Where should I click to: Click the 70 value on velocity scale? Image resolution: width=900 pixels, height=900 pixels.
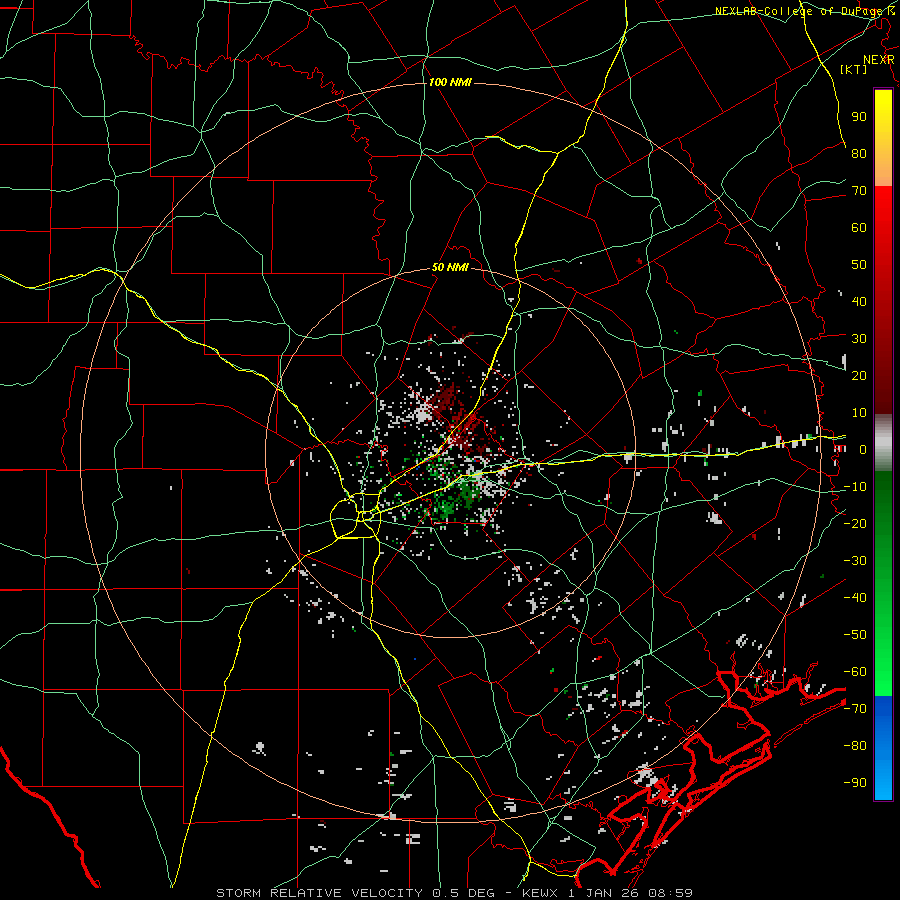coord(859,191)
